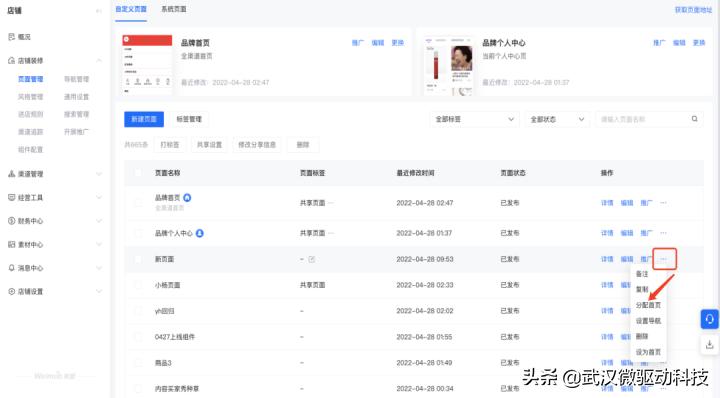Click the 渠道管理 sidebar icon
Viewport: 720px width, 398px height.
(x=11, y=174)
